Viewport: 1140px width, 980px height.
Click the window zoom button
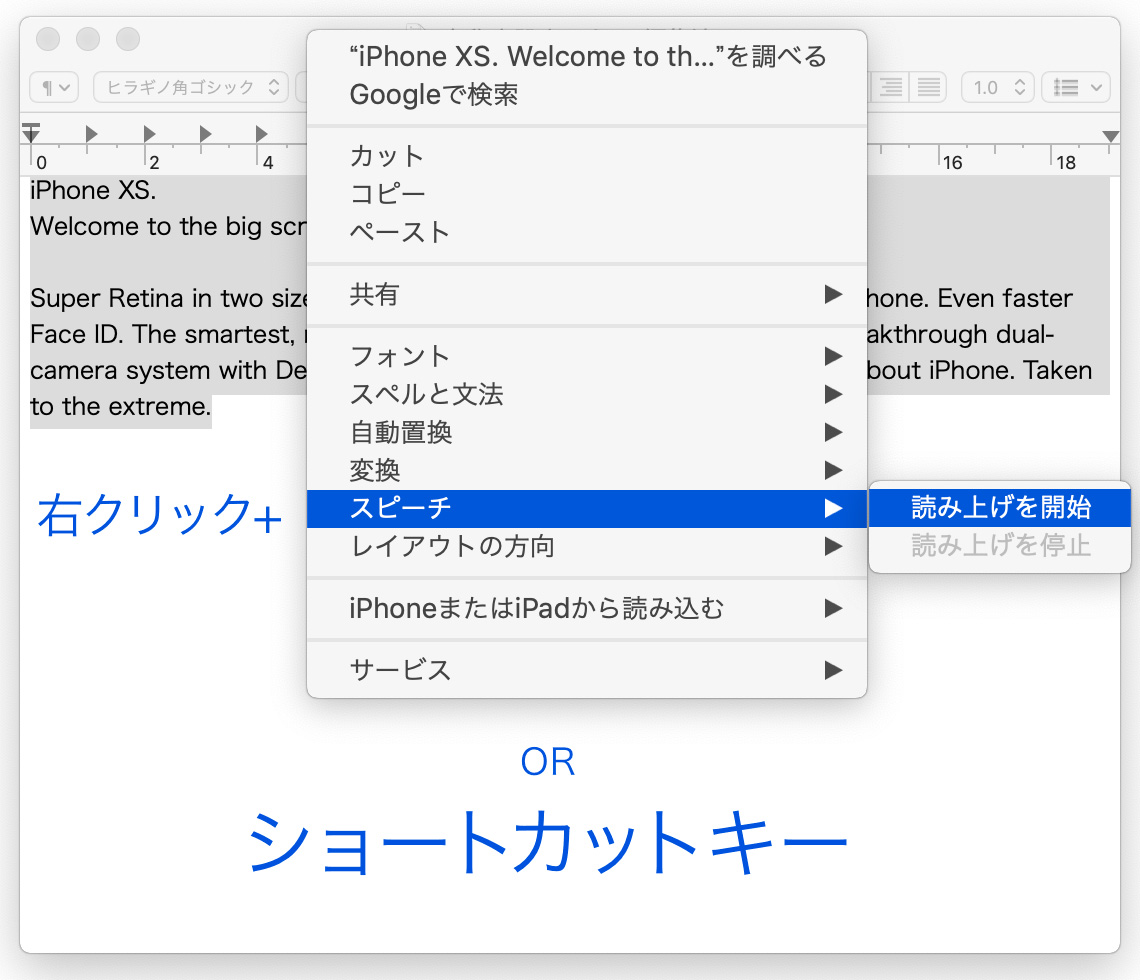pyautogui.click(x=128, y=39)
